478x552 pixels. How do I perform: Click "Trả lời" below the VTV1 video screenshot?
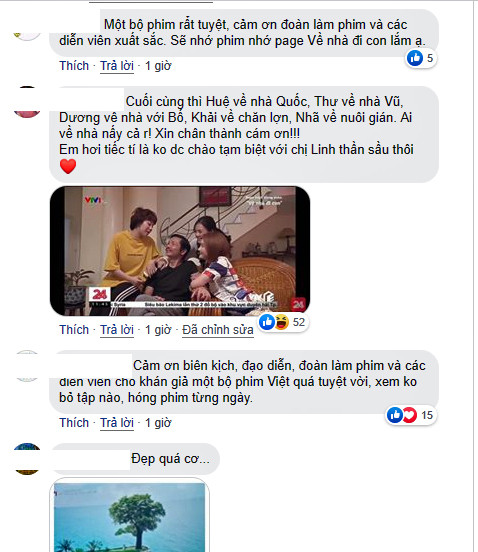117,330
